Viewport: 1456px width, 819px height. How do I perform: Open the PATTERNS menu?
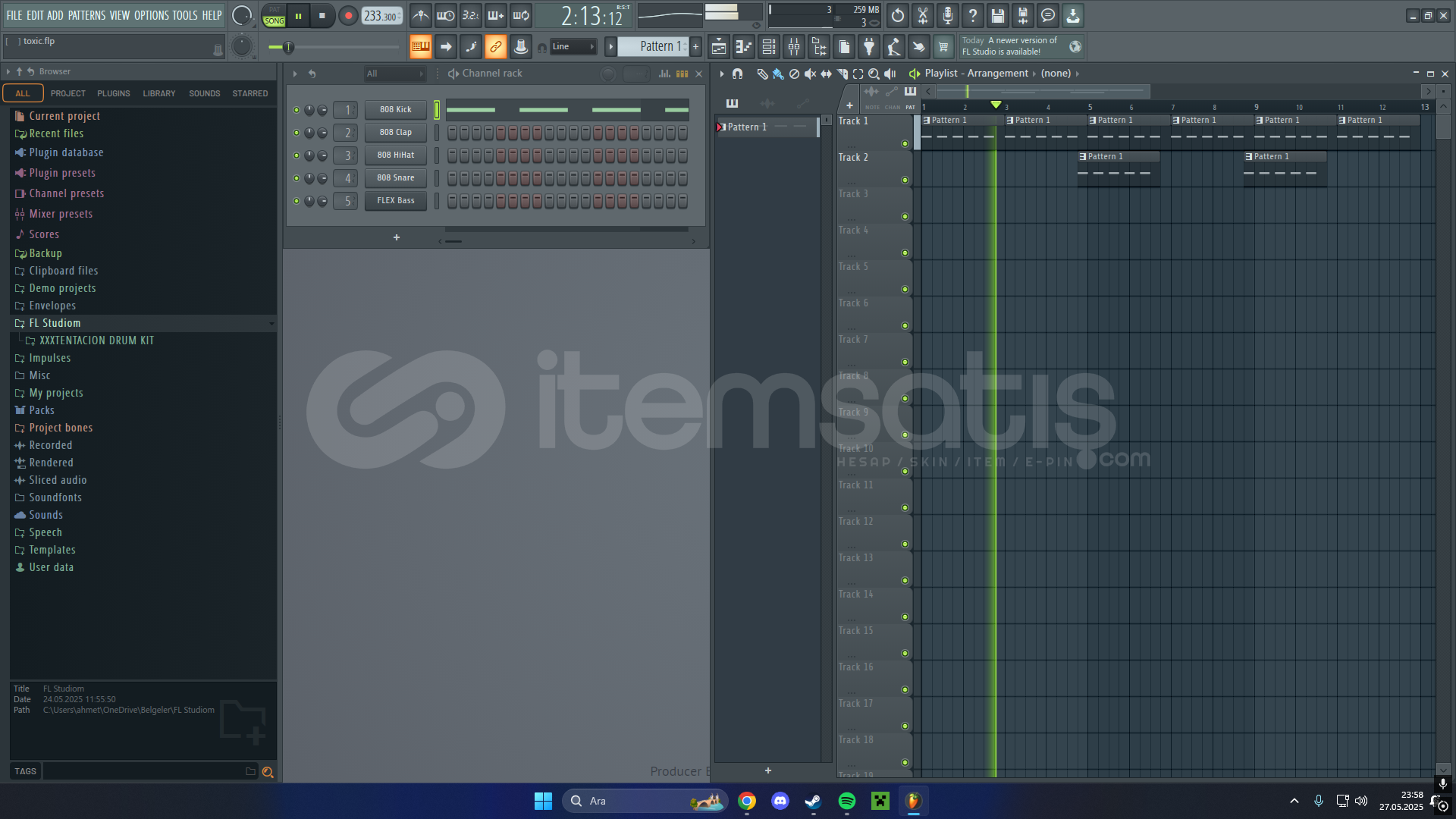[86, 15]
